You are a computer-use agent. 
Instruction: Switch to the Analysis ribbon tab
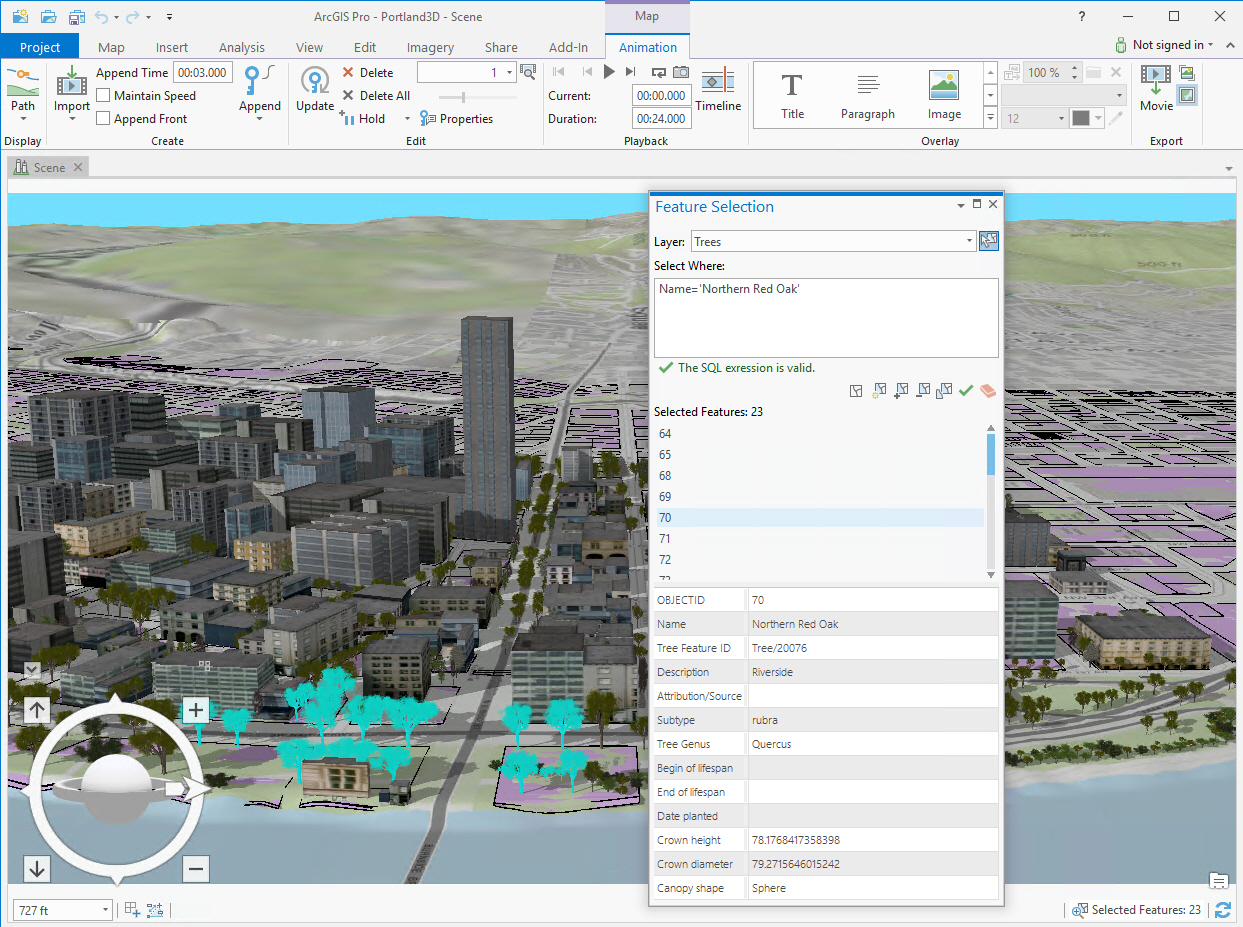[241, 47]
